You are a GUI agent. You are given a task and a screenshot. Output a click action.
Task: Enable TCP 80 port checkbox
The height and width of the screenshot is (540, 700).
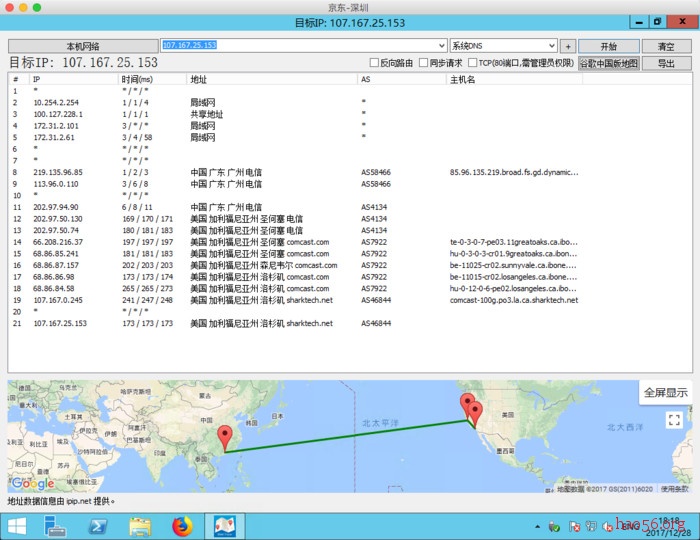coord(472,62)
